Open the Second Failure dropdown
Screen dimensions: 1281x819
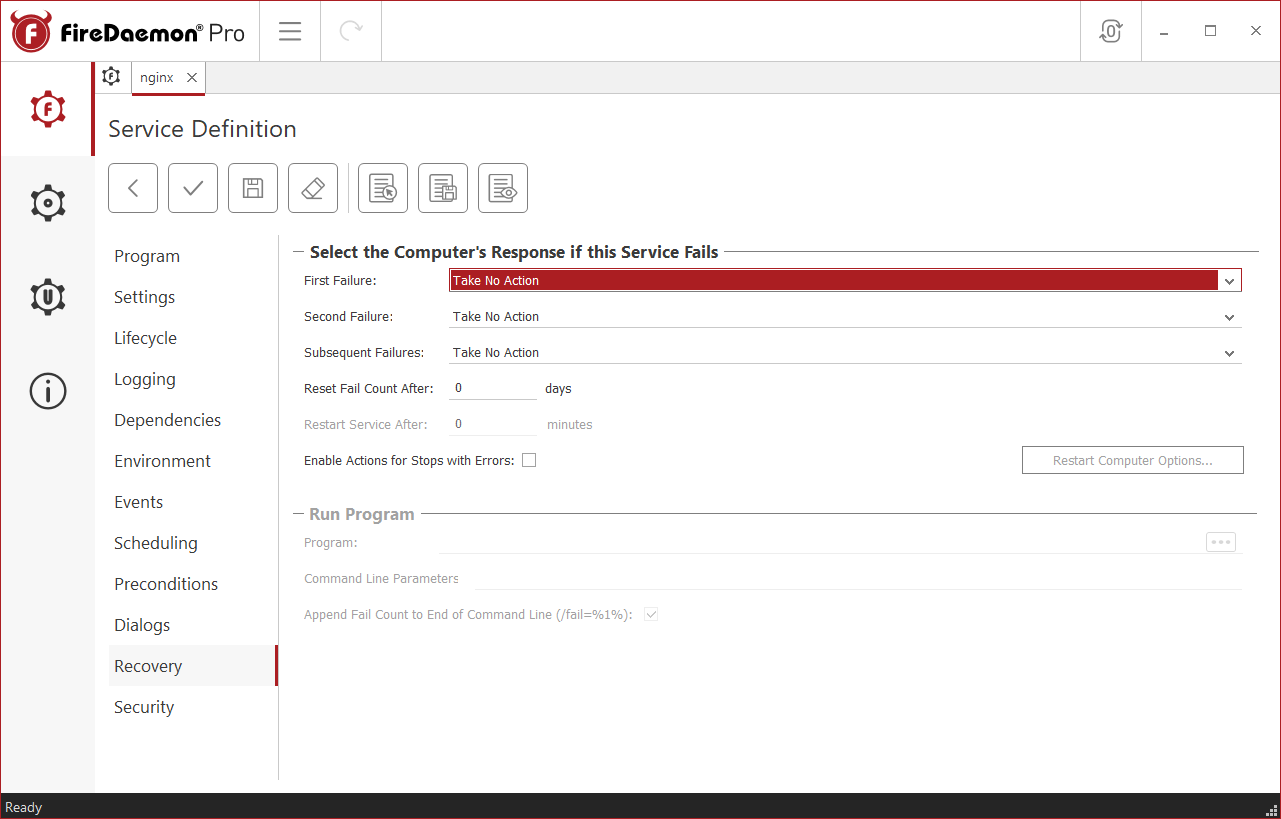pos(845,317)
